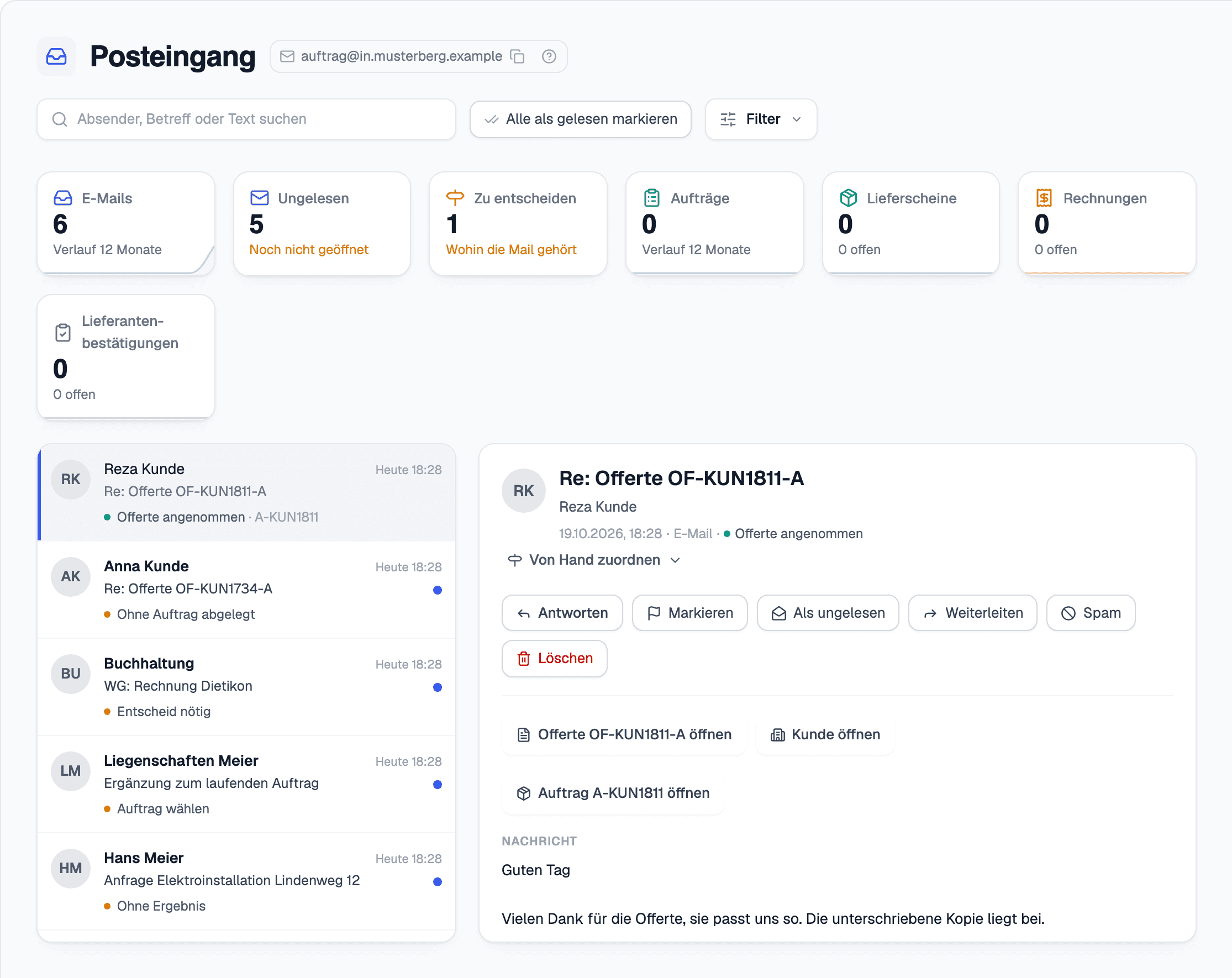Click 'Anfrage Elektroinstallation Lindenweg 12' subject
This screenshot has height=978, width=1232.
232,880
